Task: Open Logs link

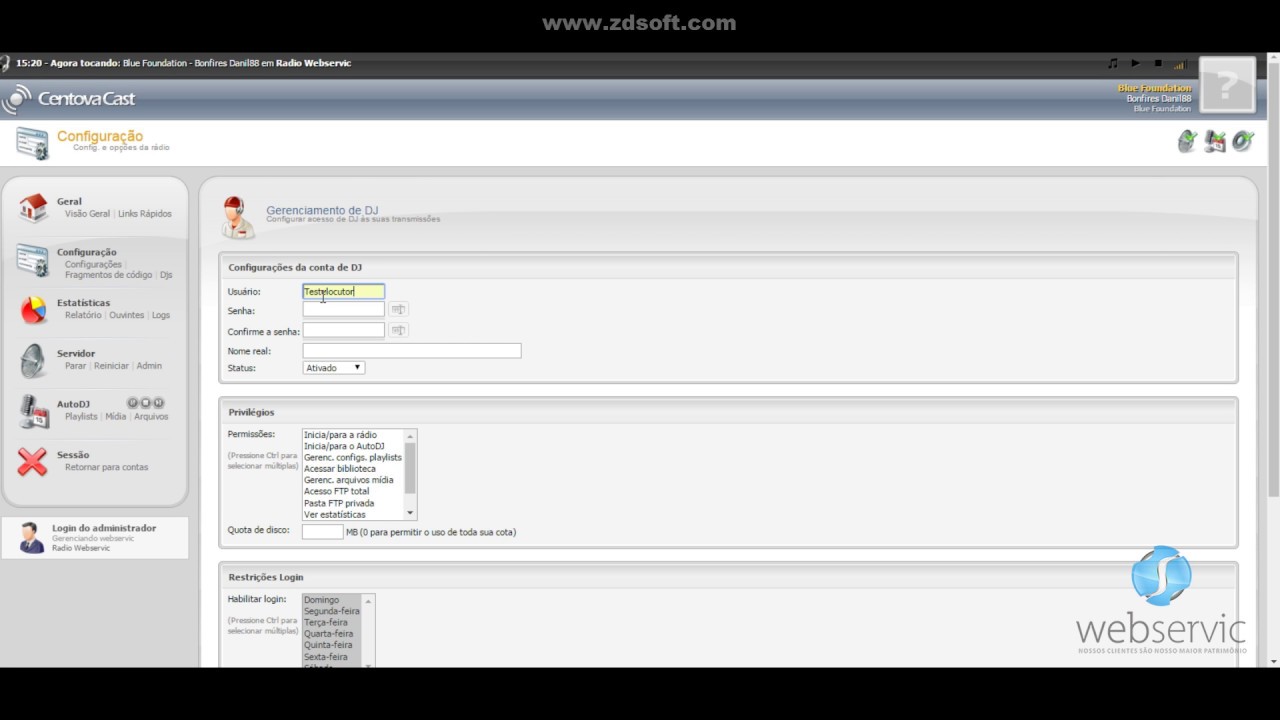Action: (x=161, y=315)
